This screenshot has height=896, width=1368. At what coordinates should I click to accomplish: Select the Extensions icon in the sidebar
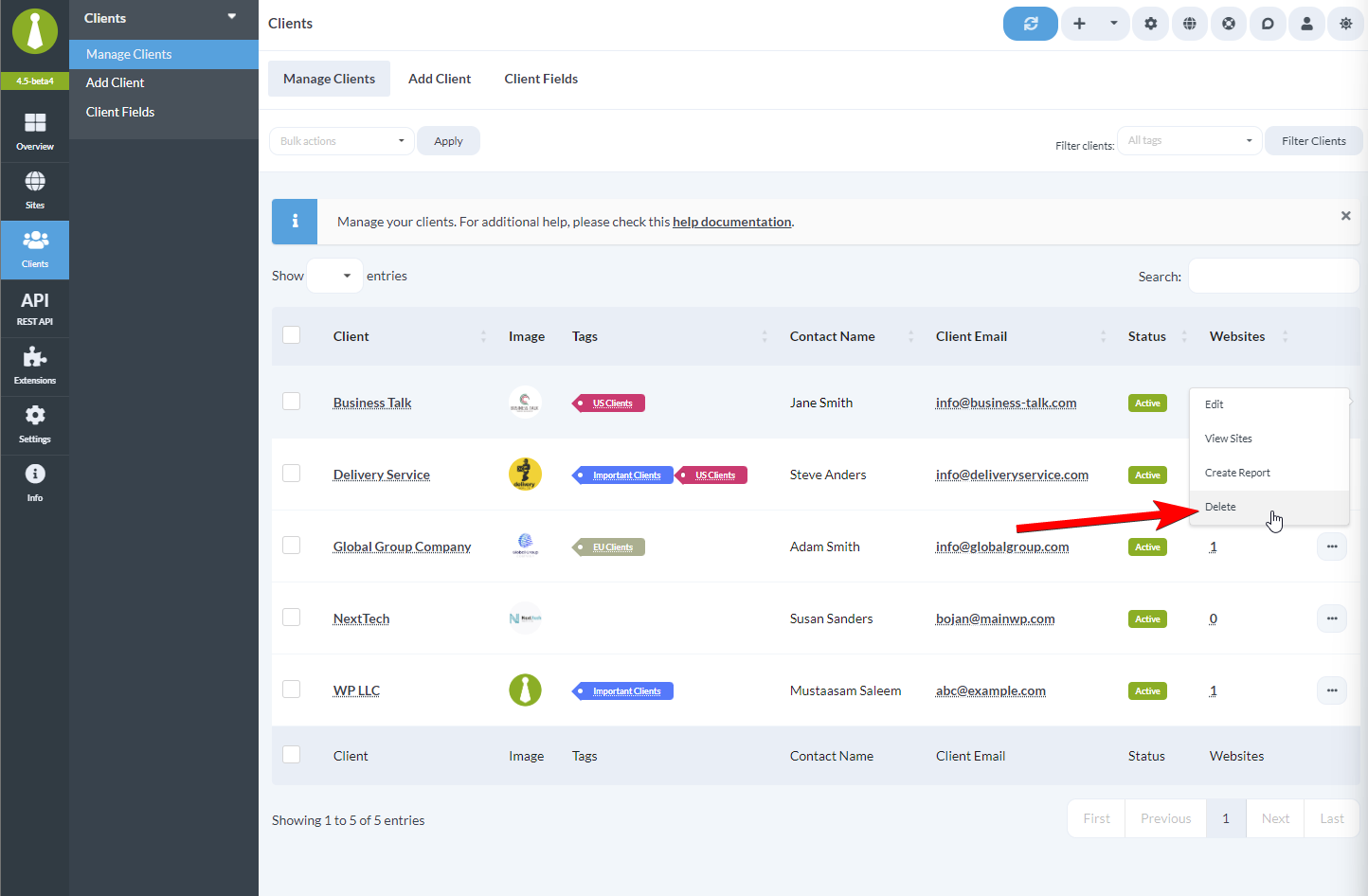pyautogui.click(x=34, y=365)
